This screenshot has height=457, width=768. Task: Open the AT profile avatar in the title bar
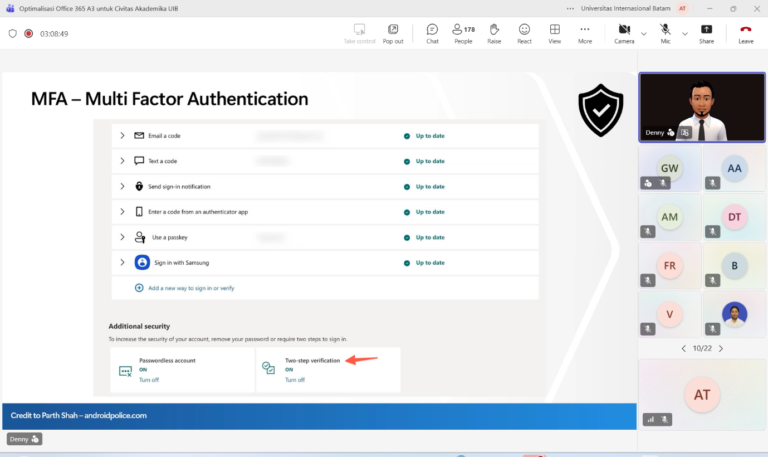pos(682,8)
